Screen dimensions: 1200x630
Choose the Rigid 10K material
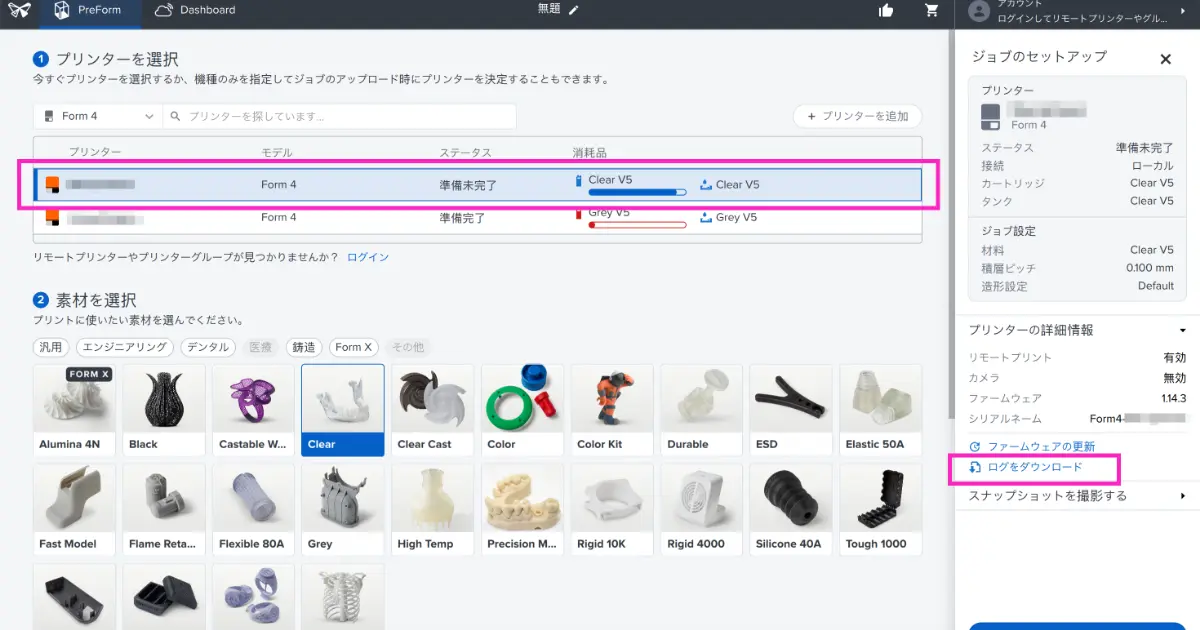612,510
